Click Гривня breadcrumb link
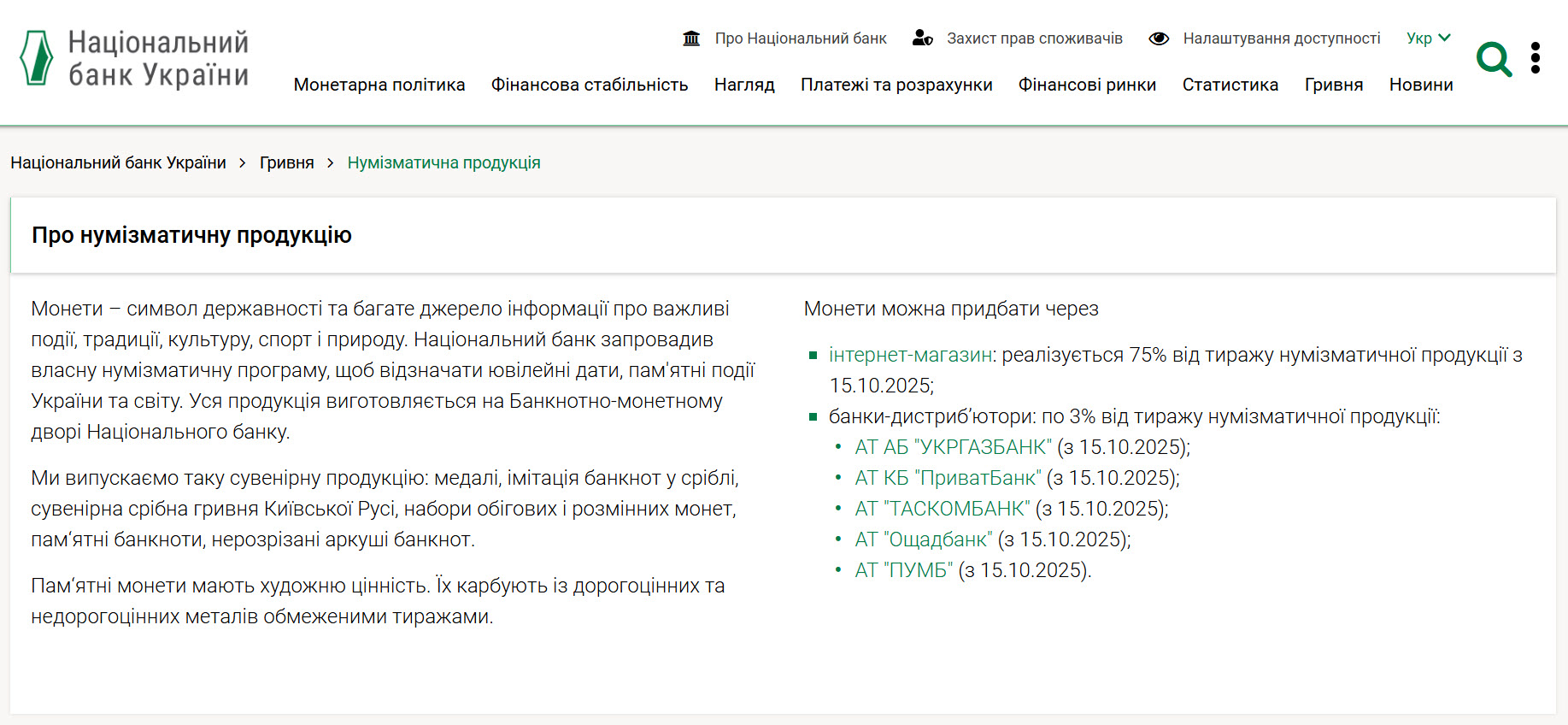This screenshot has height=725, width=1568. [x=286, y=162]
